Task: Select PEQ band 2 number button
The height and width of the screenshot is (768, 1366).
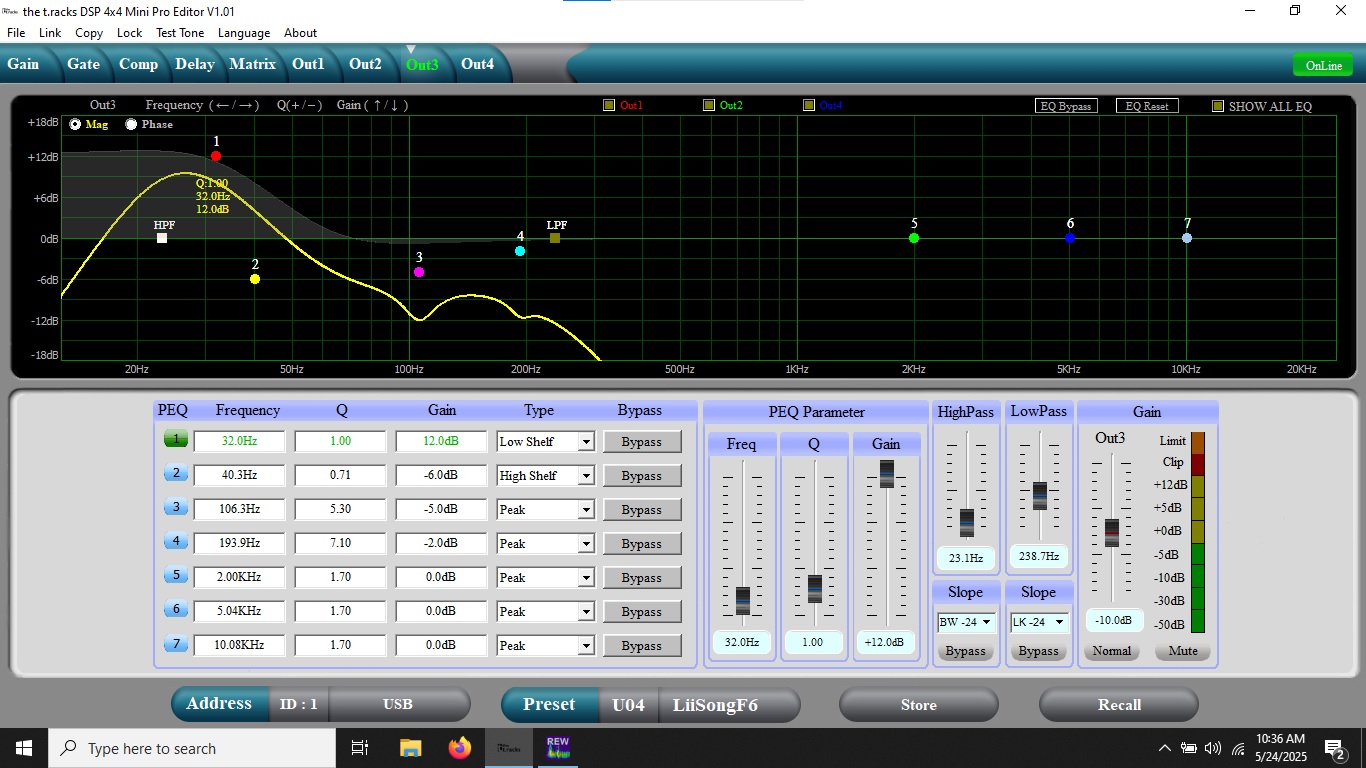Action: click(176, 473)
